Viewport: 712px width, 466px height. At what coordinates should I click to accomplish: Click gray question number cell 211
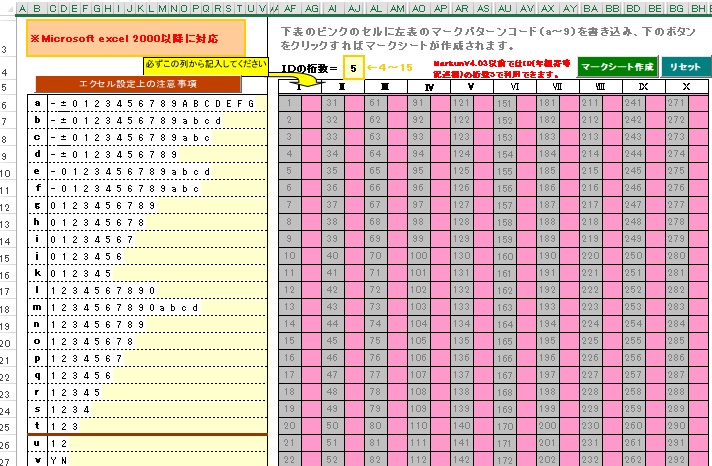point(590,103)
